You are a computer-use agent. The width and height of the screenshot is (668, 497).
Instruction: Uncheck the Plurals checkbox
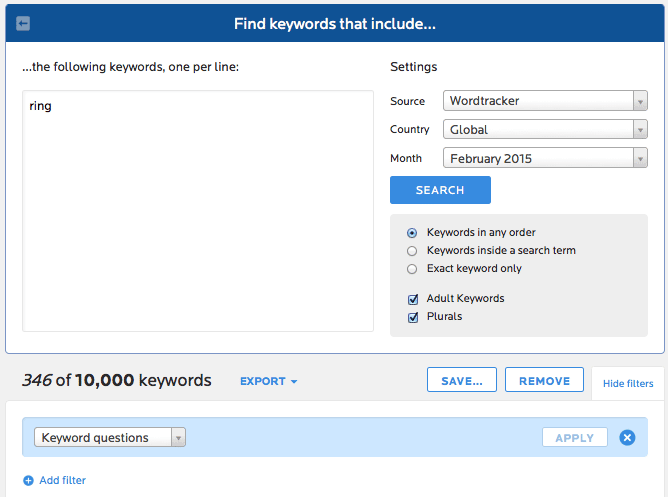coord(413,317)
